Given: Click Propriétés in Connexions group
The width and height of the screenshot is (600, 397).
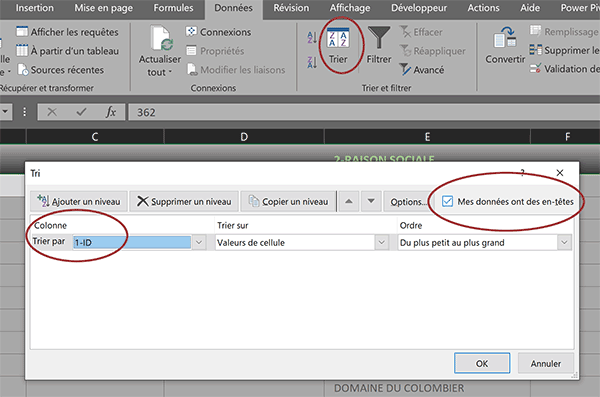Looking at the screenshot, I should [x=215, y=51].
